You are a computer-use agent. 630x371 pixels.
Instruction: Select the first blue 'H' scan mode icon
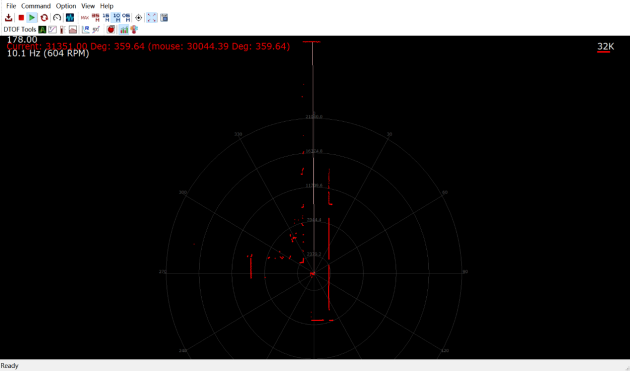click(106, 18)
